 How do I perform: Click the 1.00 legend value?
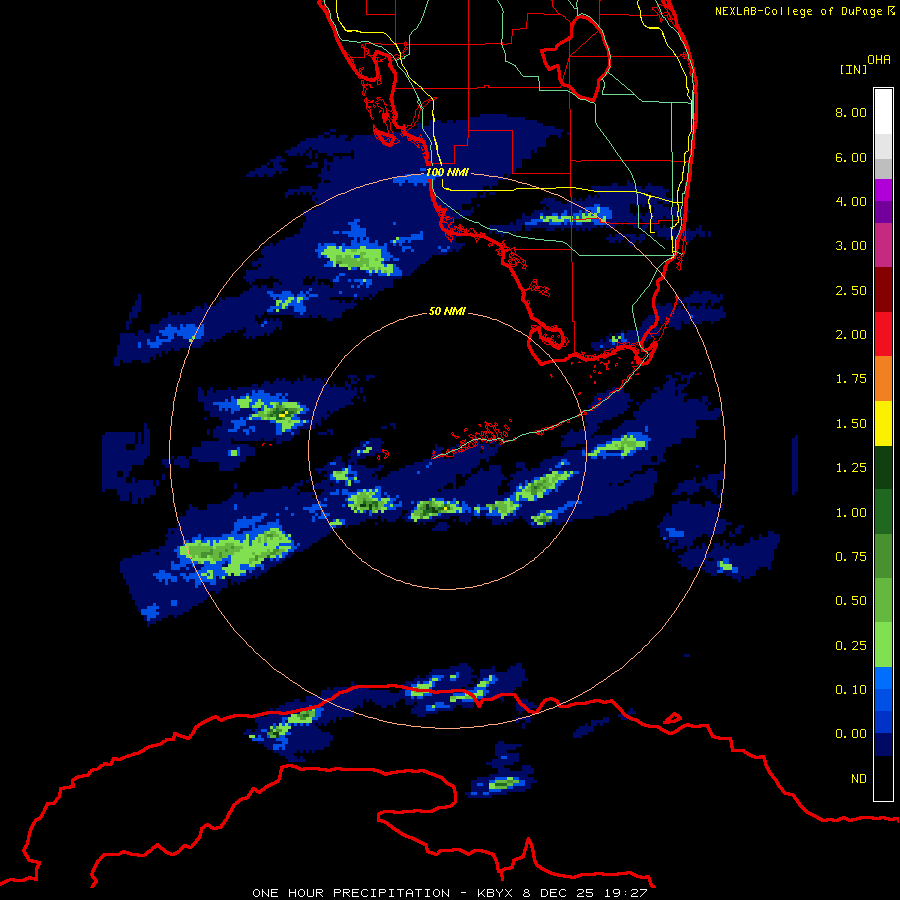click(x=851, y=513)
